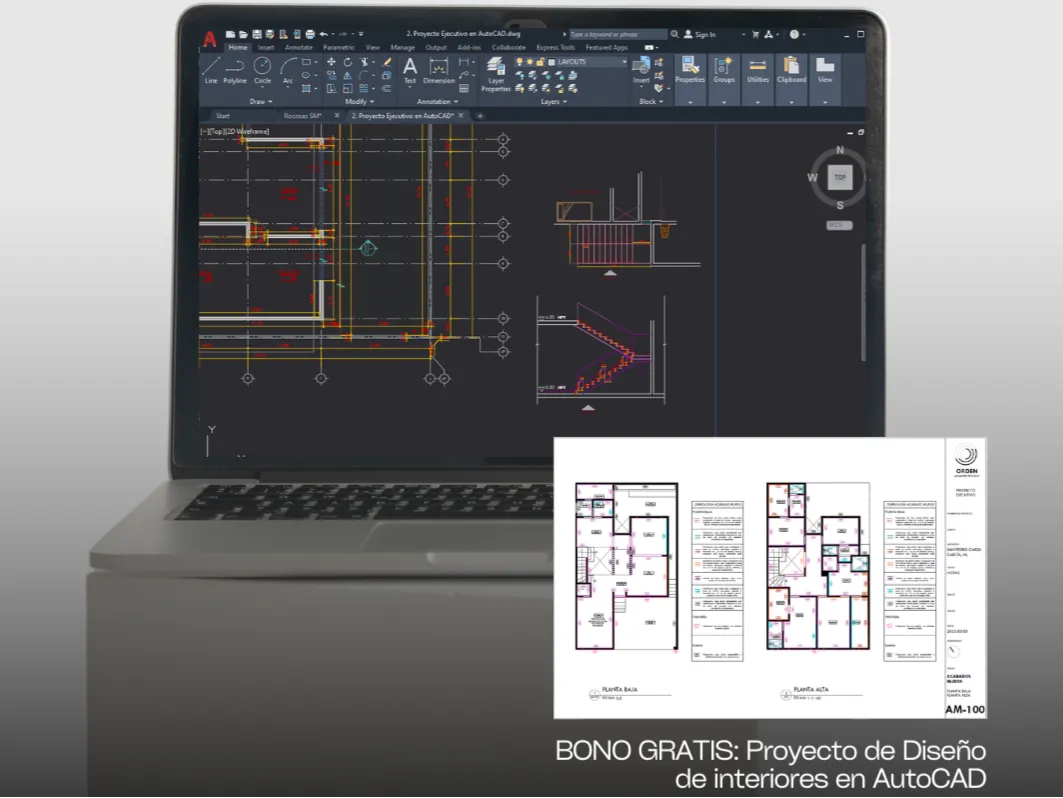Viewport: 1063px width, 798px height.
Task: Select the Arc tool
Action: pos(288,71)
